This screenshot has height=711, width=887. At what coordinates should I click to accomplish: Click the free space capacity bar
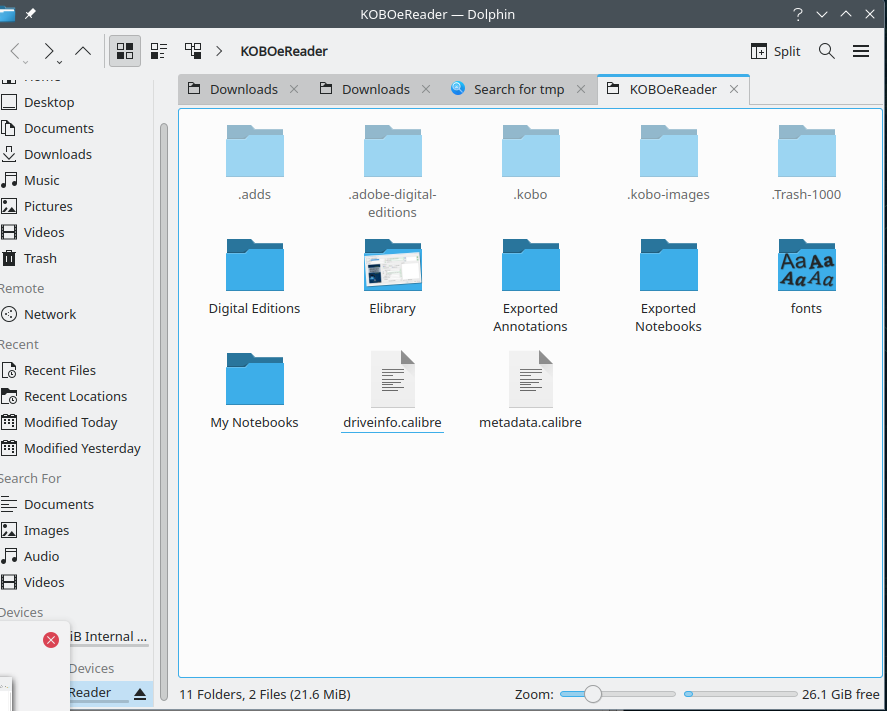(x=740, y=694)
